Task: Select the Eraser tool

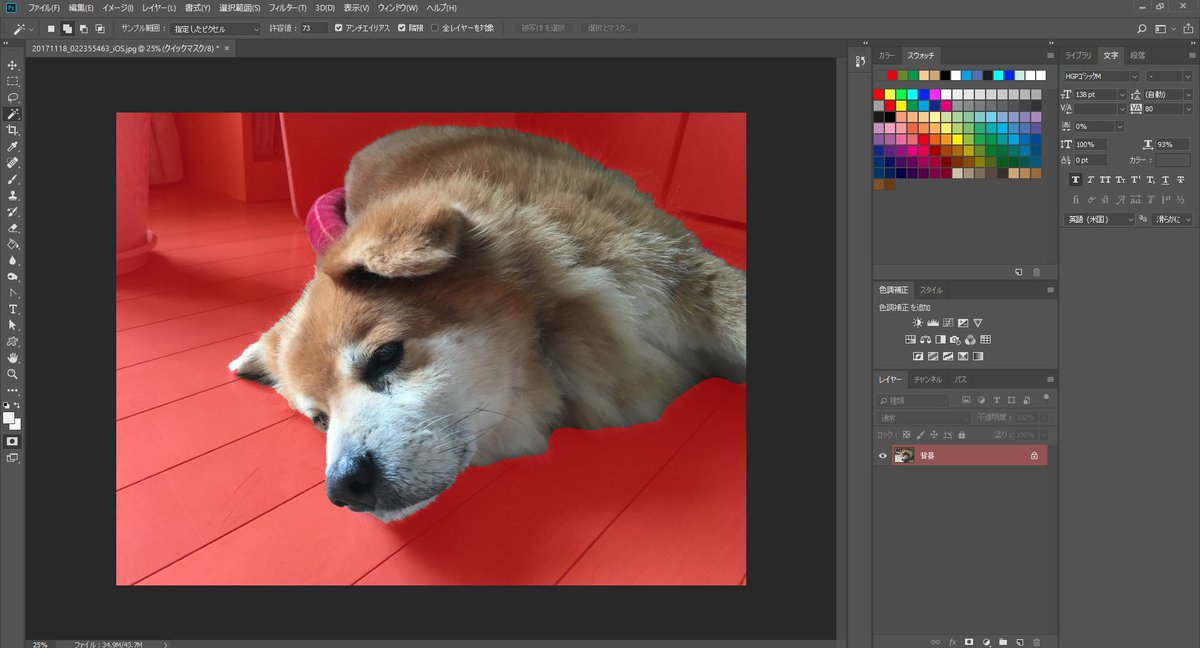Action: click(13, 227)
